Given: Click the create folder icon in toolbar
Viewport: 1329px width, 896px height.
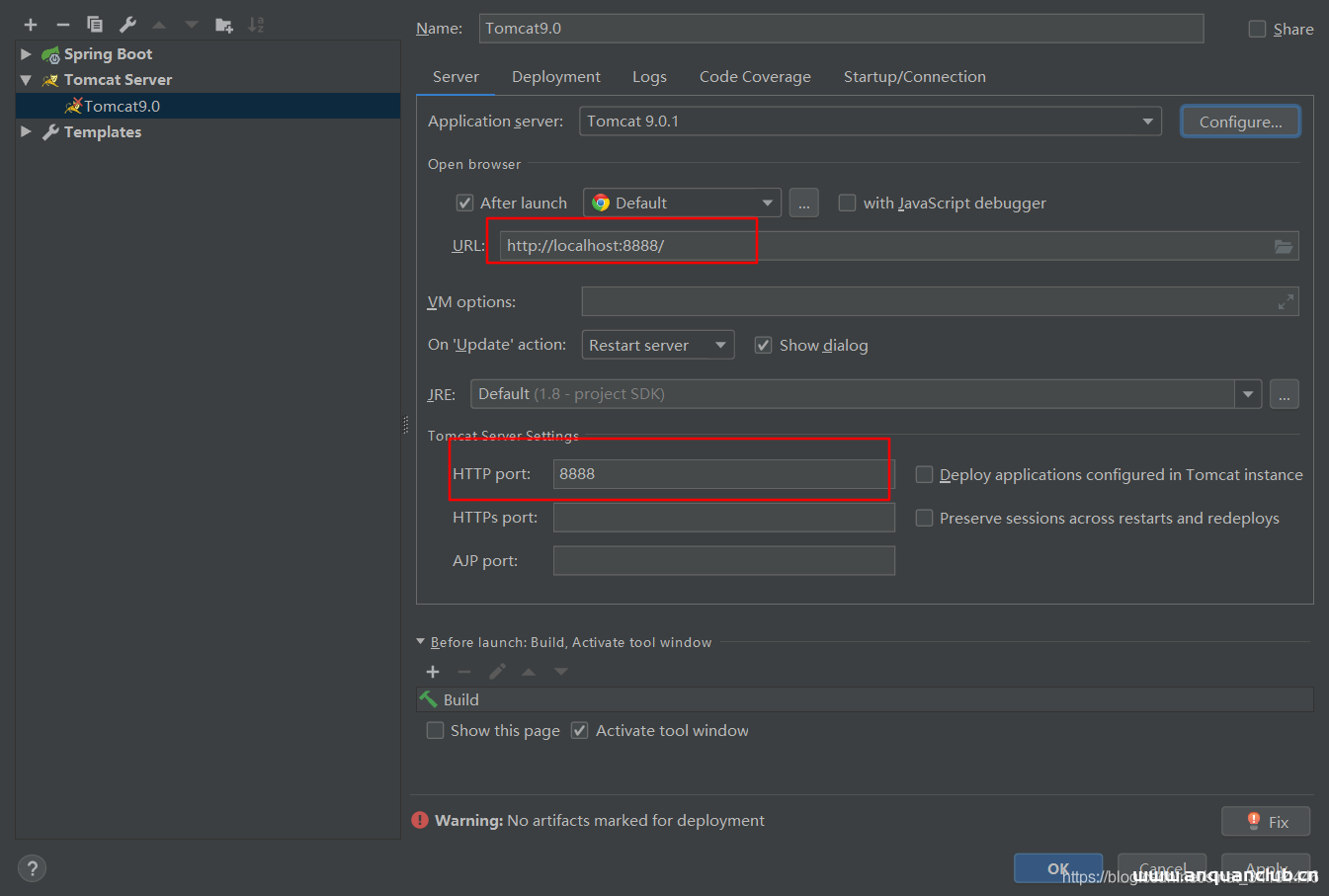Looking at the screenshot, I should (224, 25).
